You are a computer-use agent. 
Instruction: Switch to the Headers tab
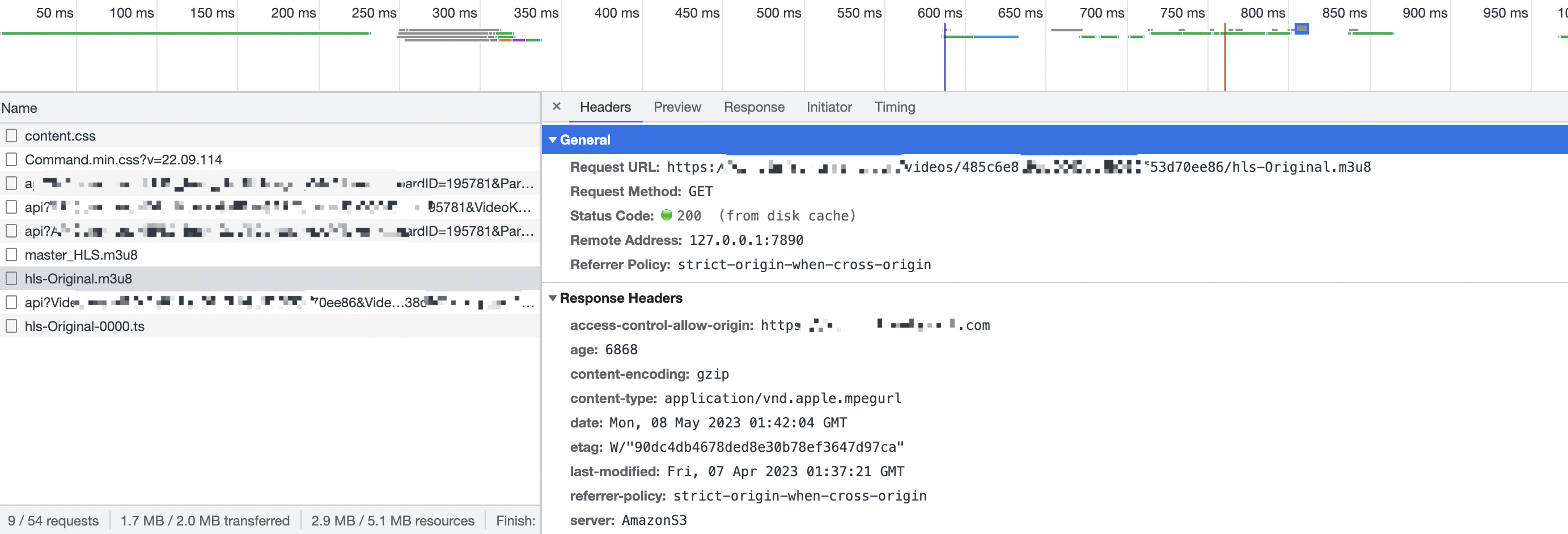point(605,107)
